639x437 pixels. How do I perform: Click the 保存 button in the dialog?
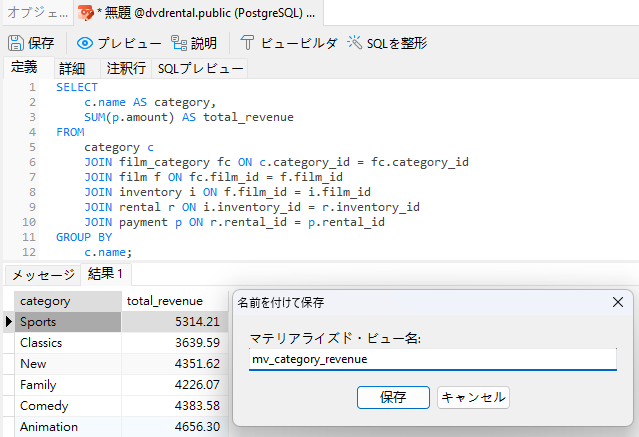click(x=393, y=397)
